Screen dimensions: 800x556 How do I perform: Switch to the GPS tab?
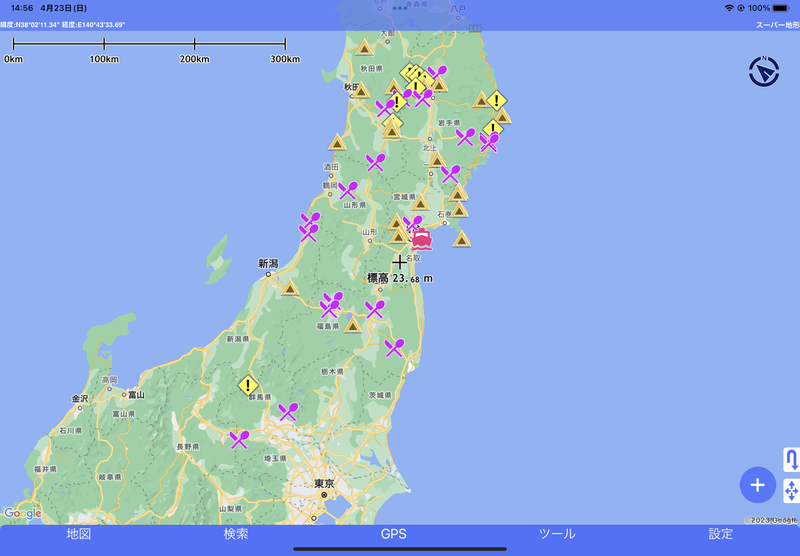click(394, 534)
